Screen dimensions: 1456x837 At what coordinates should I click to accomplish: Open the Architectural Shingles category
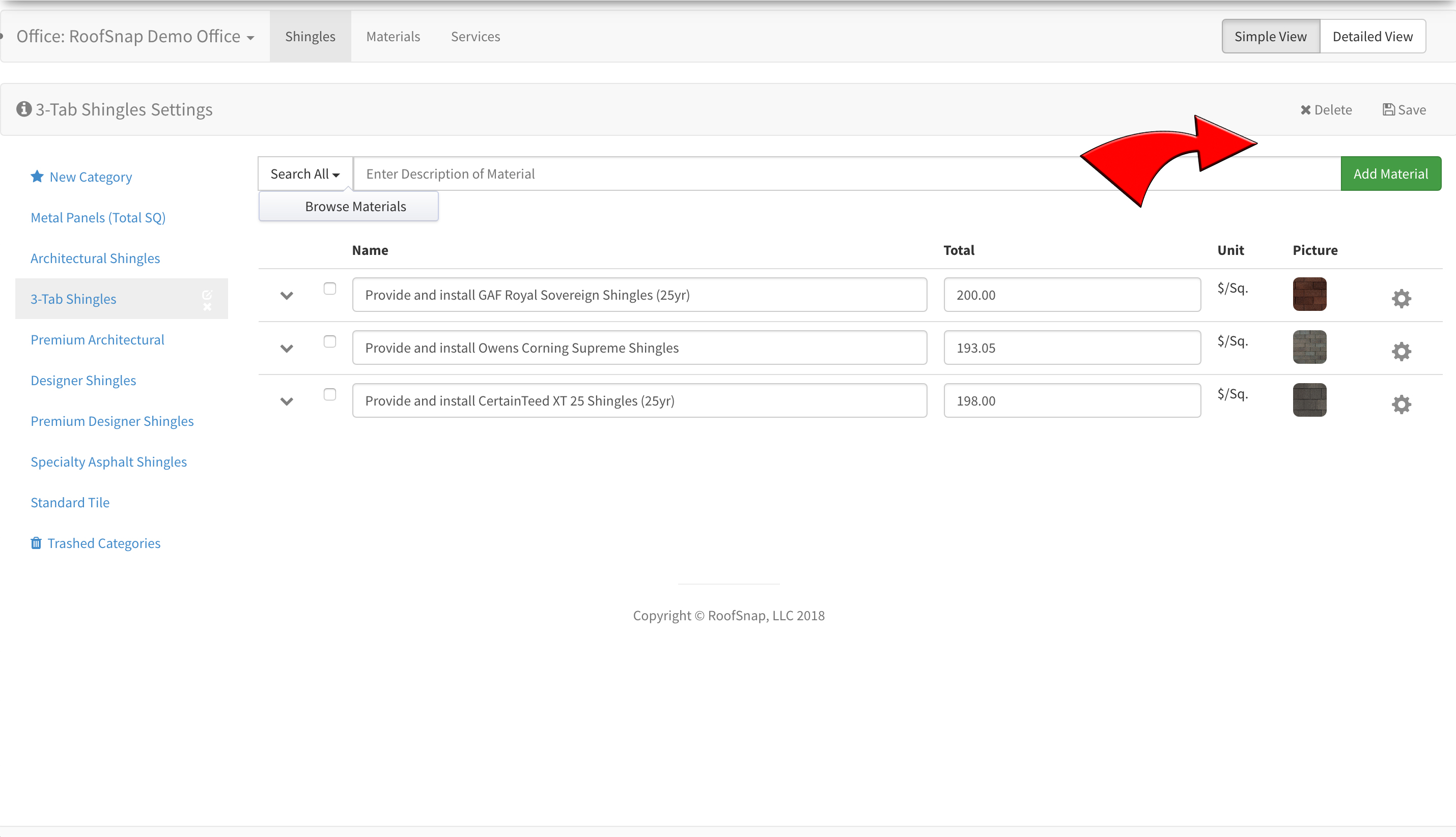tap(96, 258)
